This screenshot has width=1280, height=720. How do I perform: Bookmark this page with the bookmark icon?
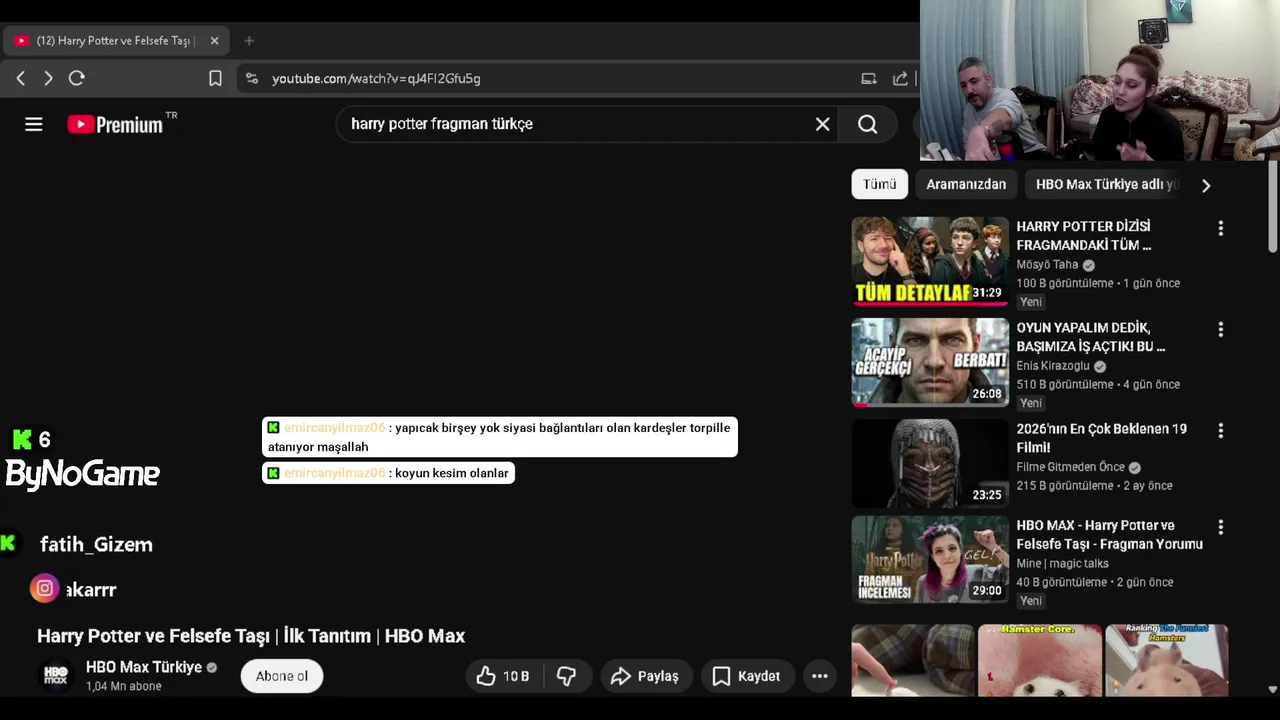coord(215,78)
